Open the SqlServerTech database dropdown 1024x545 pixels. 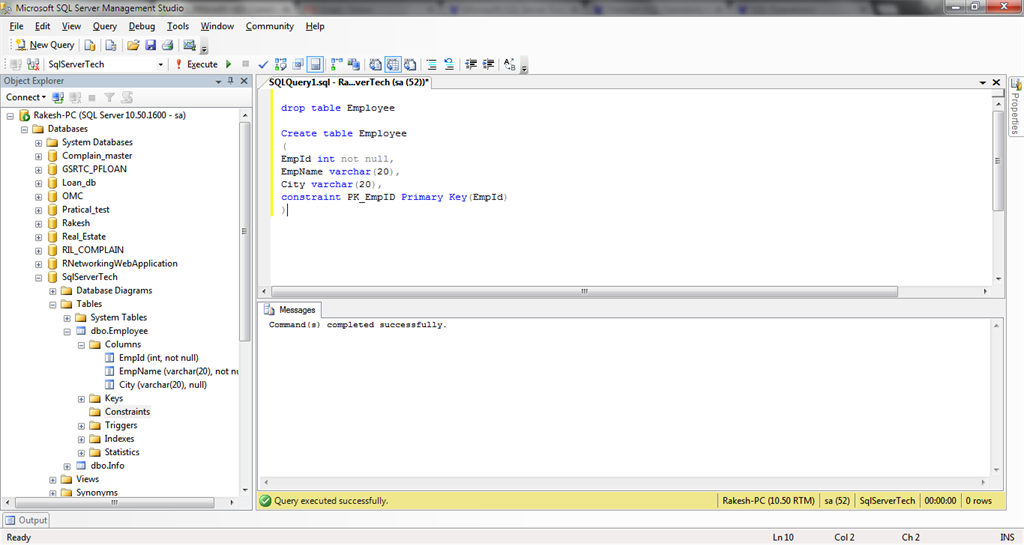point(161,64)
